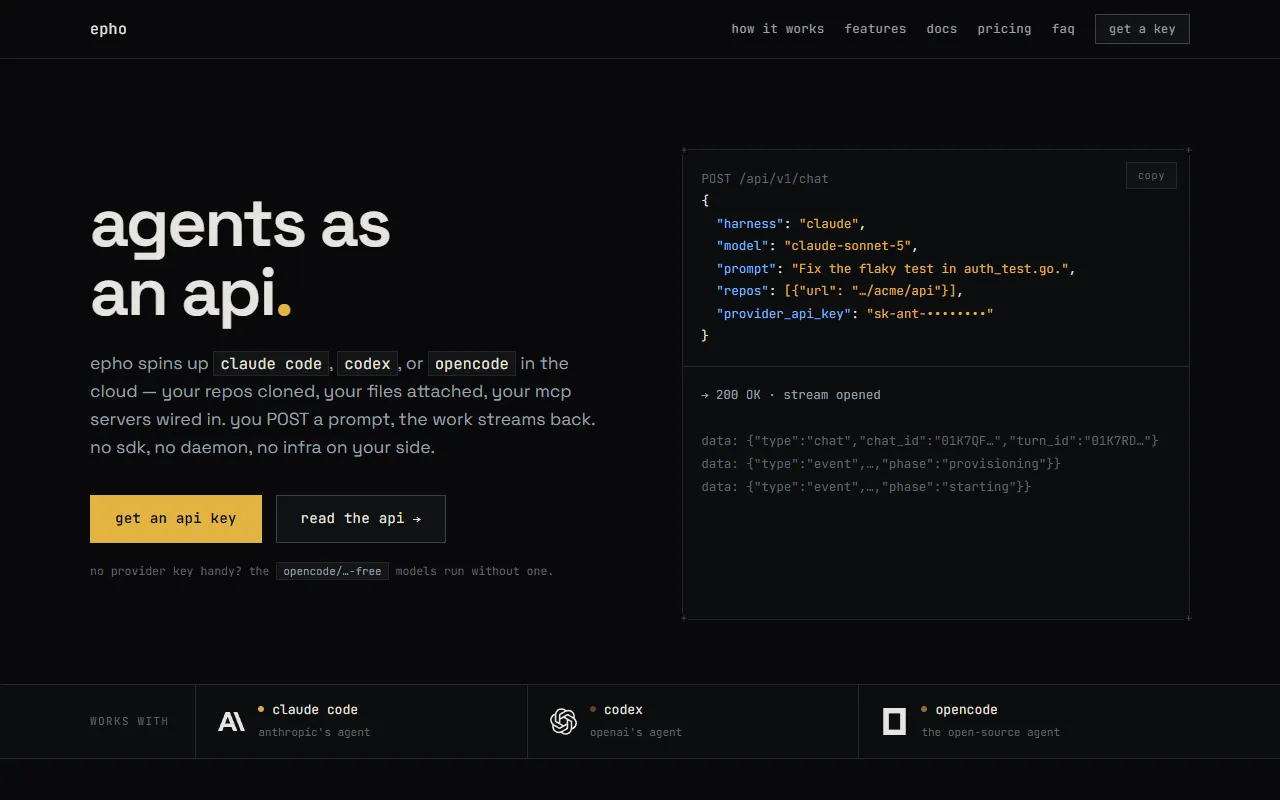Click the yellow get an api key button
The width and height of the screenshot is (1280, 800).
(x=176, y=519)
